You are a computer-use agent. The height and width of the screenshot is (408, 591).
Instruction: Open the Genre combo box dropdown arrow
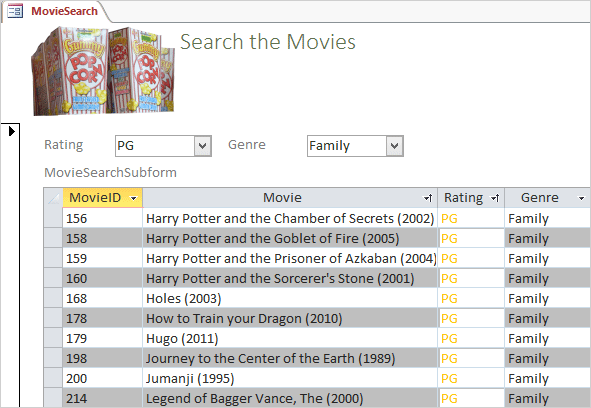click(x=394, y=146)
